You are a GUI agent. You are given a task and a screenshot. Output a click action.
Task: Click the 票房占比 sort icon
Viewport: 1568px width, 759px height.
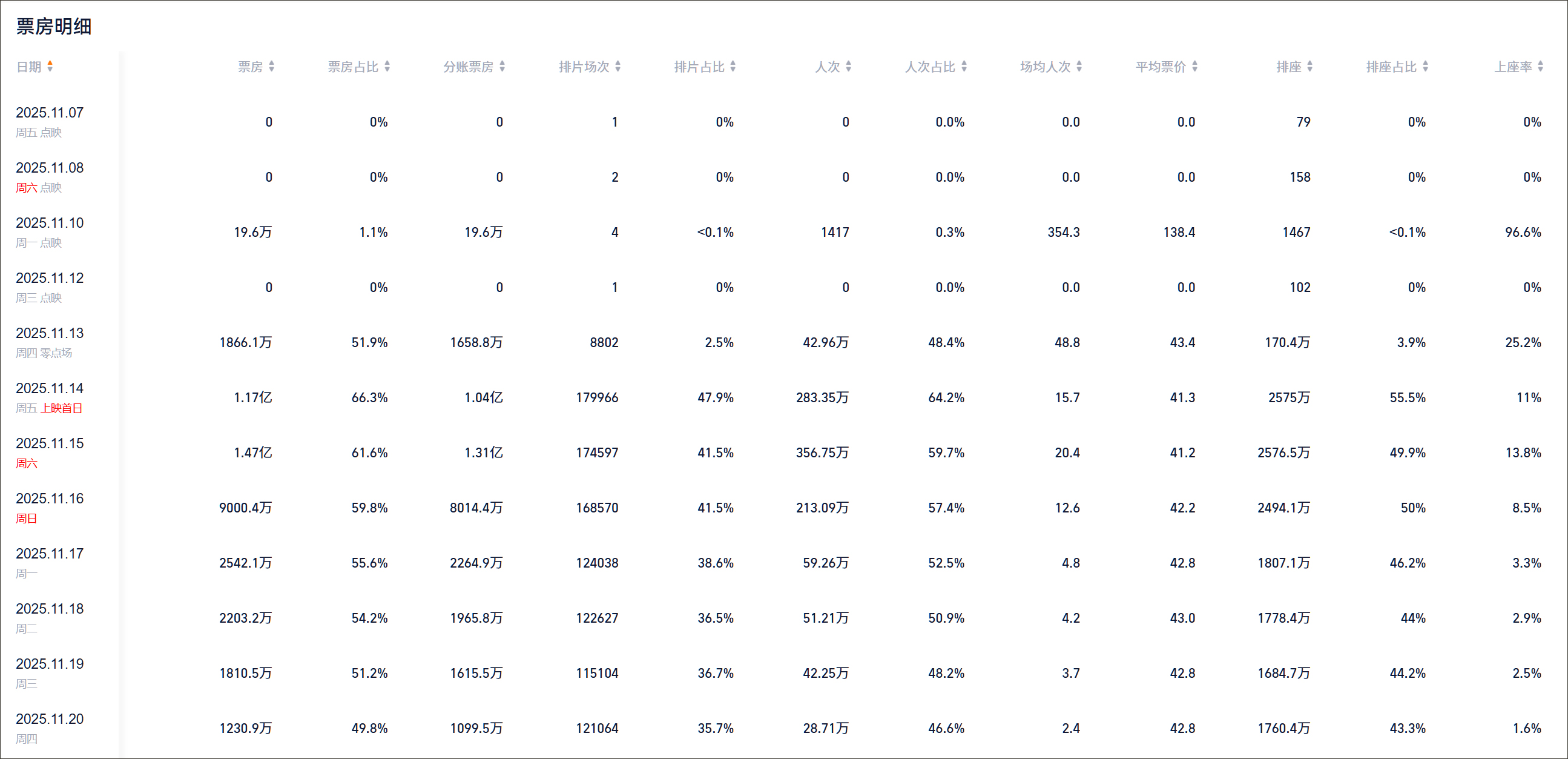387,67
